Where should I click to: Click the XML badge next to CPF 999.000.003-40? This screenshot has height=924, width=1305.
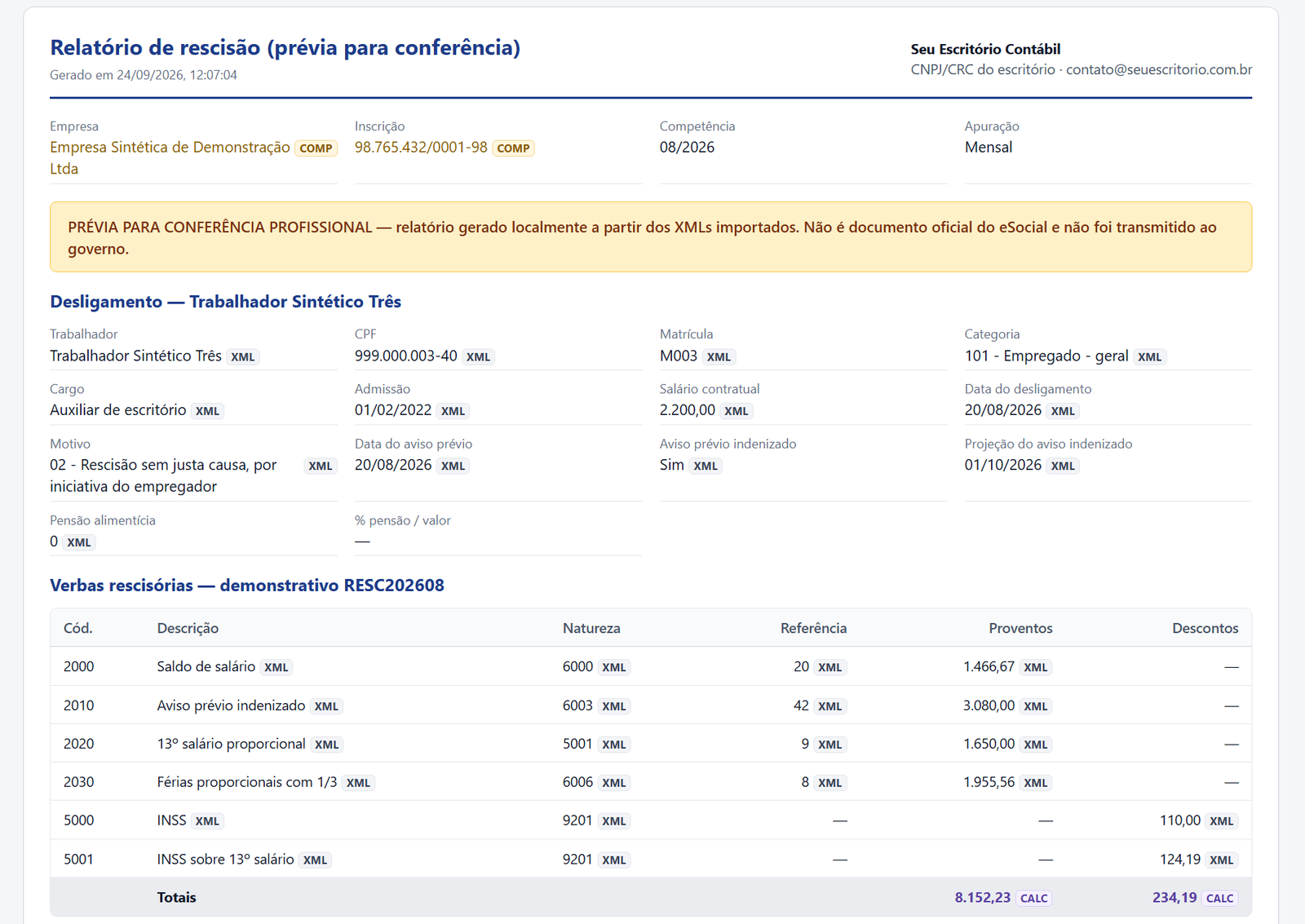pos(478,357)
